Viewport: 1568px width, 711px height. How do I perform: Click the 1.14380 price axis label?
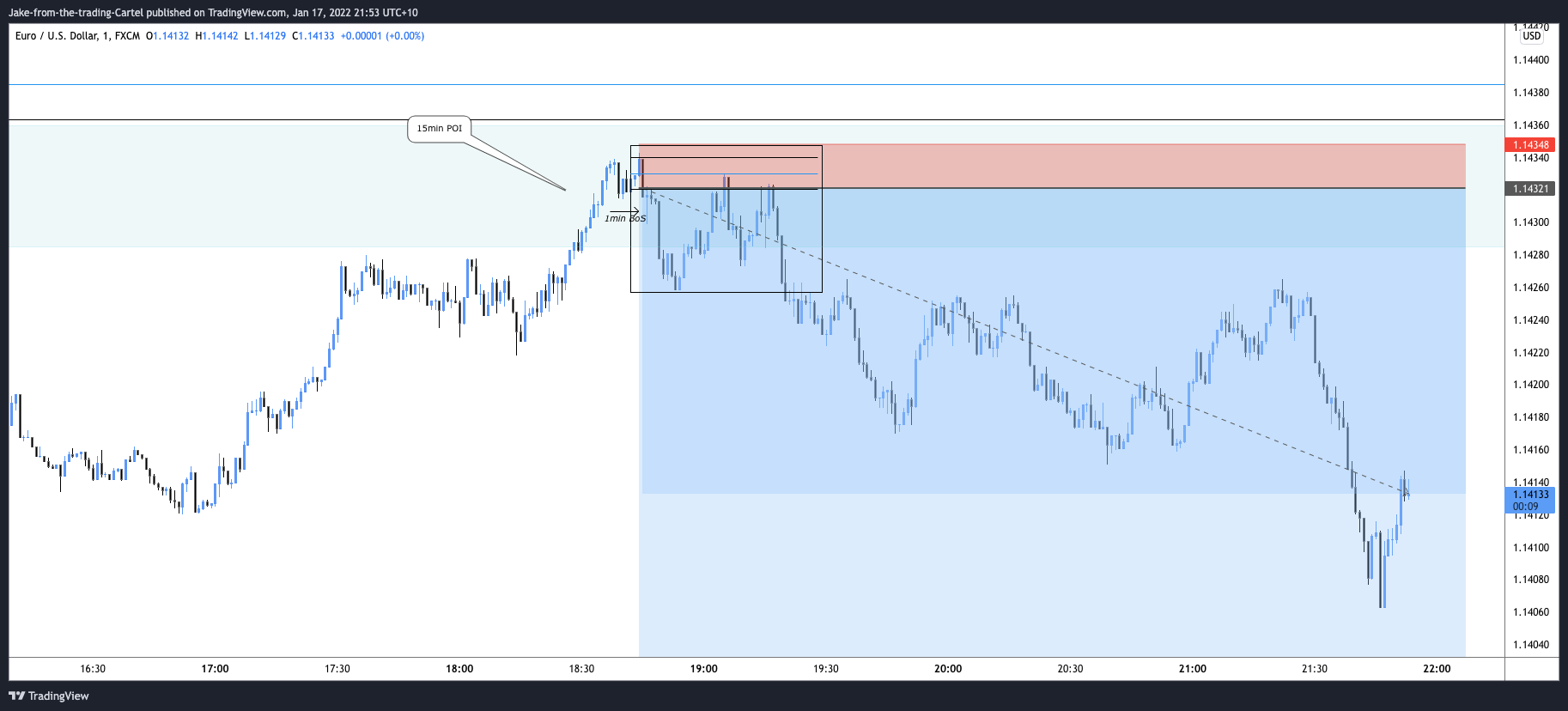coord(1531,93)
